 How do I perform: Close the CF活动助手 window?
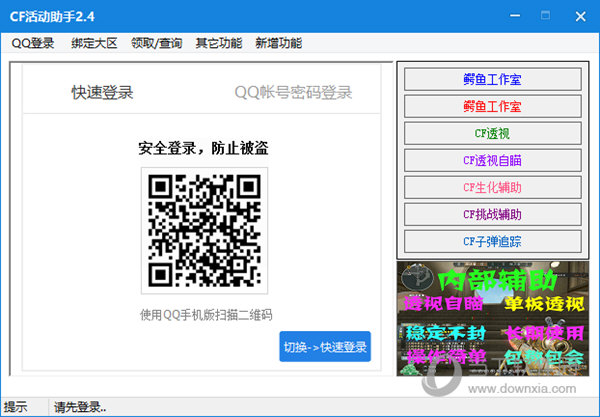pos(580,16)
